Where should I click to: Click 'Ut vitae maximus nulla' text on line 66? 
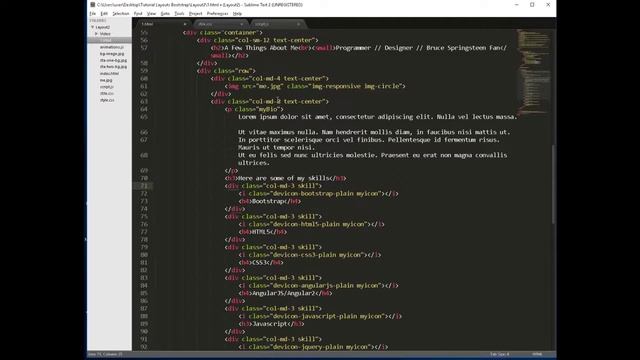(x=277, y=132)
